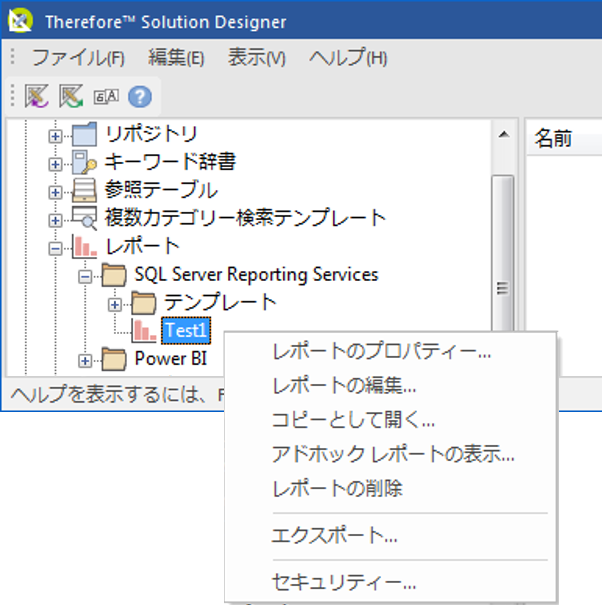Viewport: 602px width, 605px height.
Task: Click the Test1 report chart icon
Action: pyautogui.click(x=144, y=331)
